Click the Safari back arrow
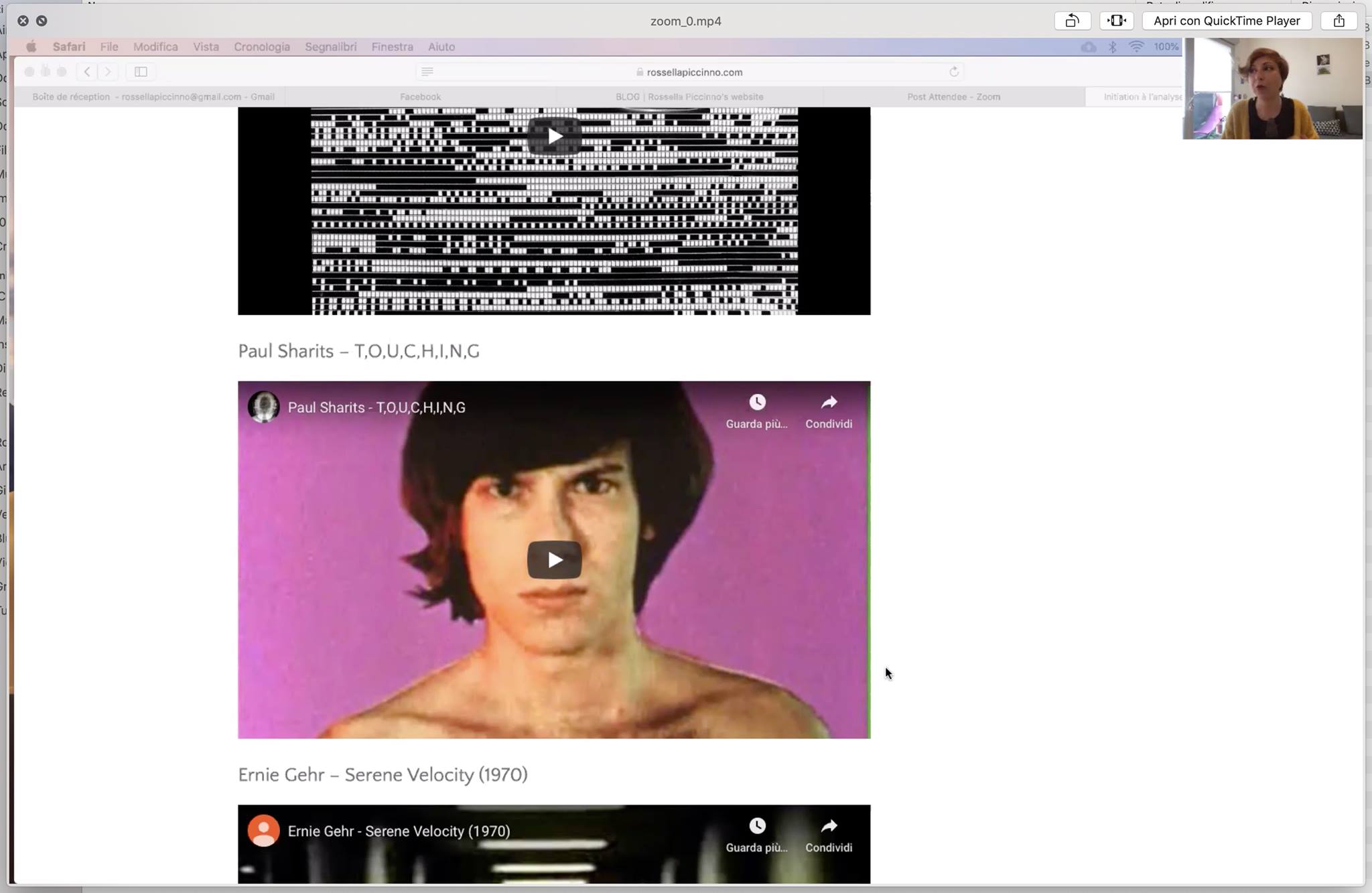Image resolution: width=1372 pixels, height=893 pixels. [x=87, y=72]
